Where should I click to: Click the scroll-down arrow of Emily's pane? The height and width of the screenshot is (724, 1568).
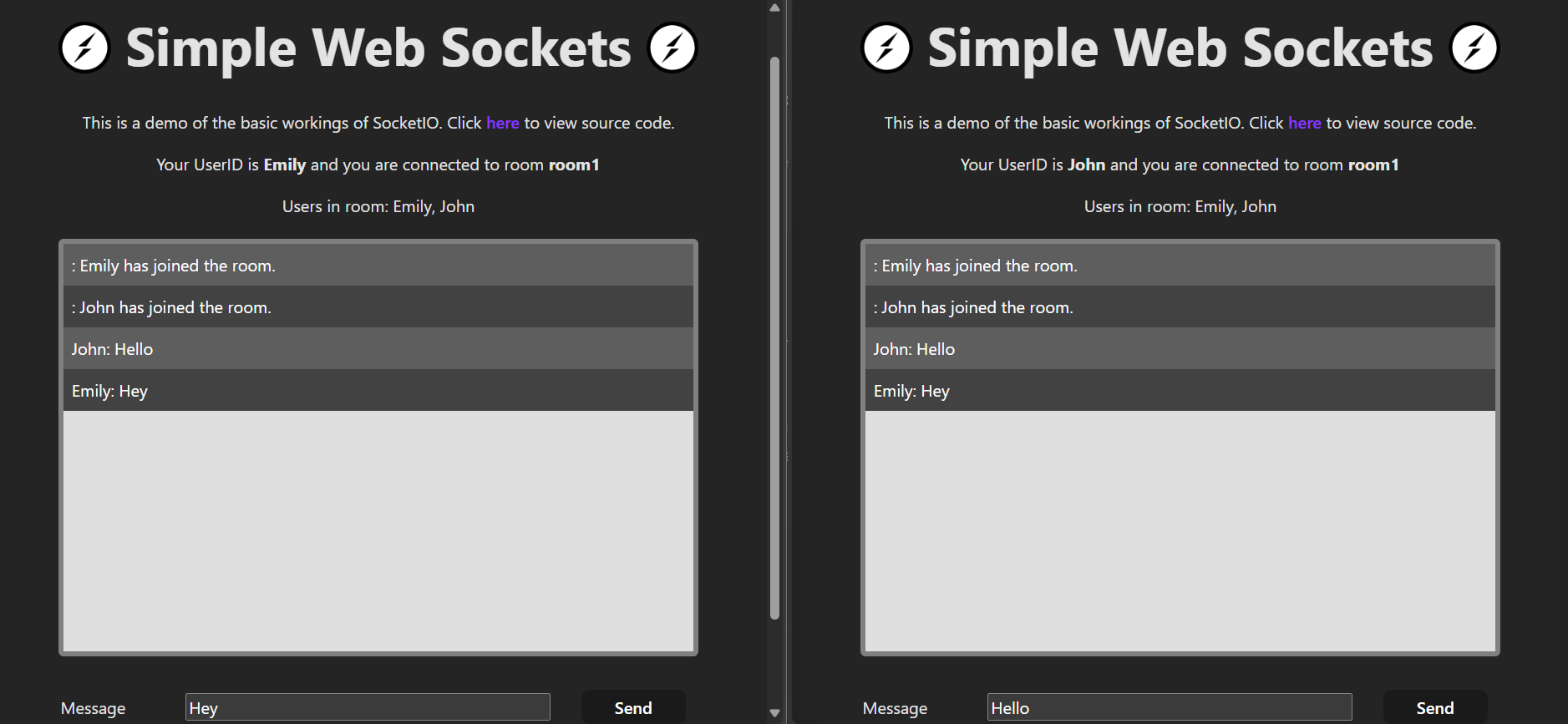(774, 713)
